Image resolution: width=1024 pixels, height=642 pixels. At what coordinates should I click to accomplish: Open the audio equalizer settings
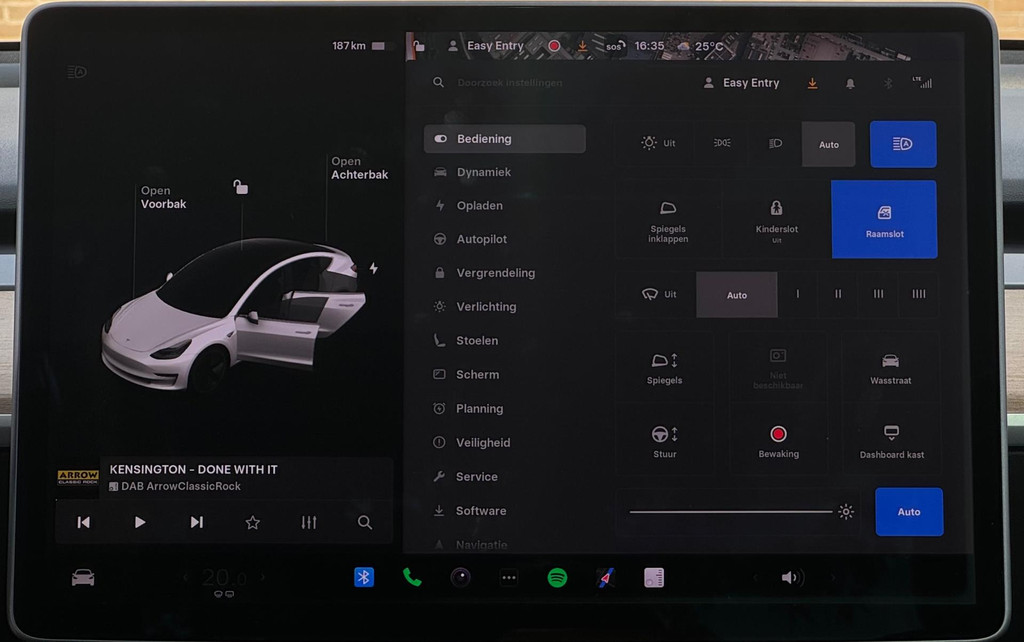pos(309,522)
